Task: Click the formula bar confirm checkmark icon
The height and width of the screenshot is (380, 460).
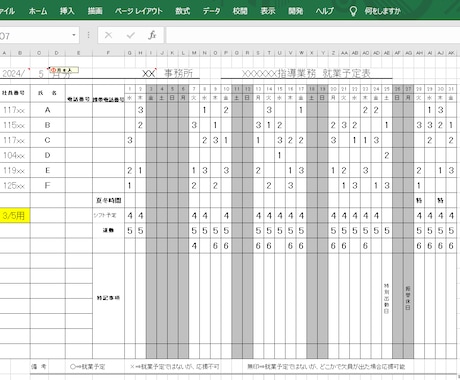Action: [x=130, y=35]
